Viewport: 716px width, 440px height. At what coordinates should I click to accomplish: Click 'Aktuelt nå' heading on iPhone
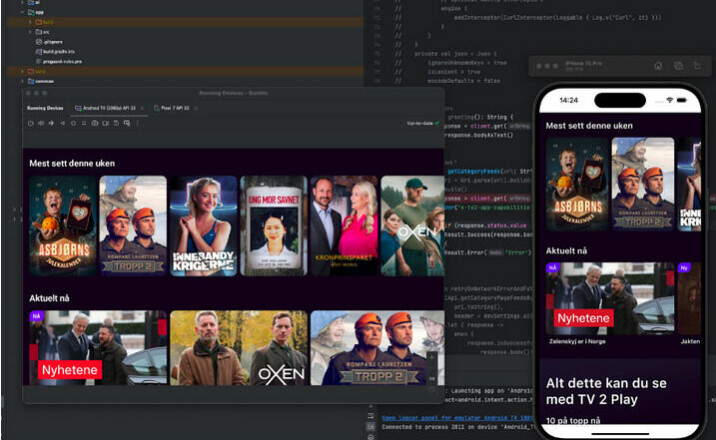[566, 251]
